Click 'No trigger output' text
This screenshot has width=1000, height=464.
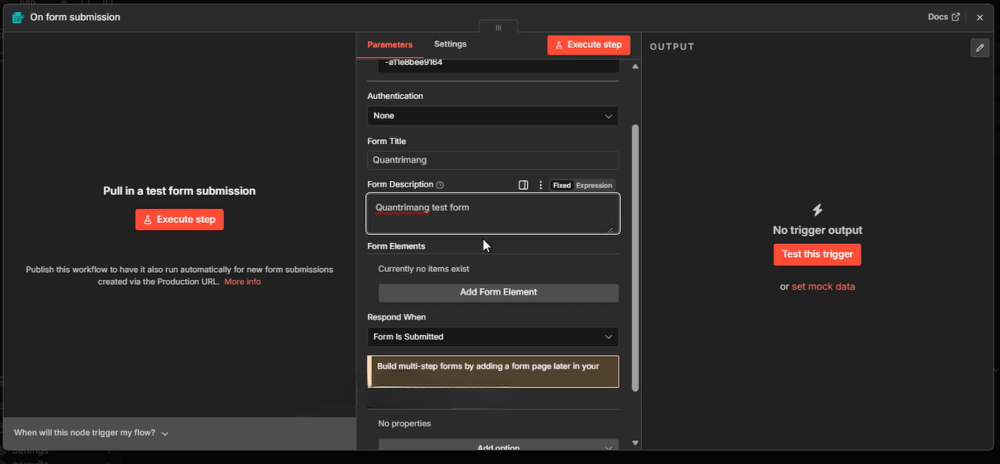tap(817, 231)
